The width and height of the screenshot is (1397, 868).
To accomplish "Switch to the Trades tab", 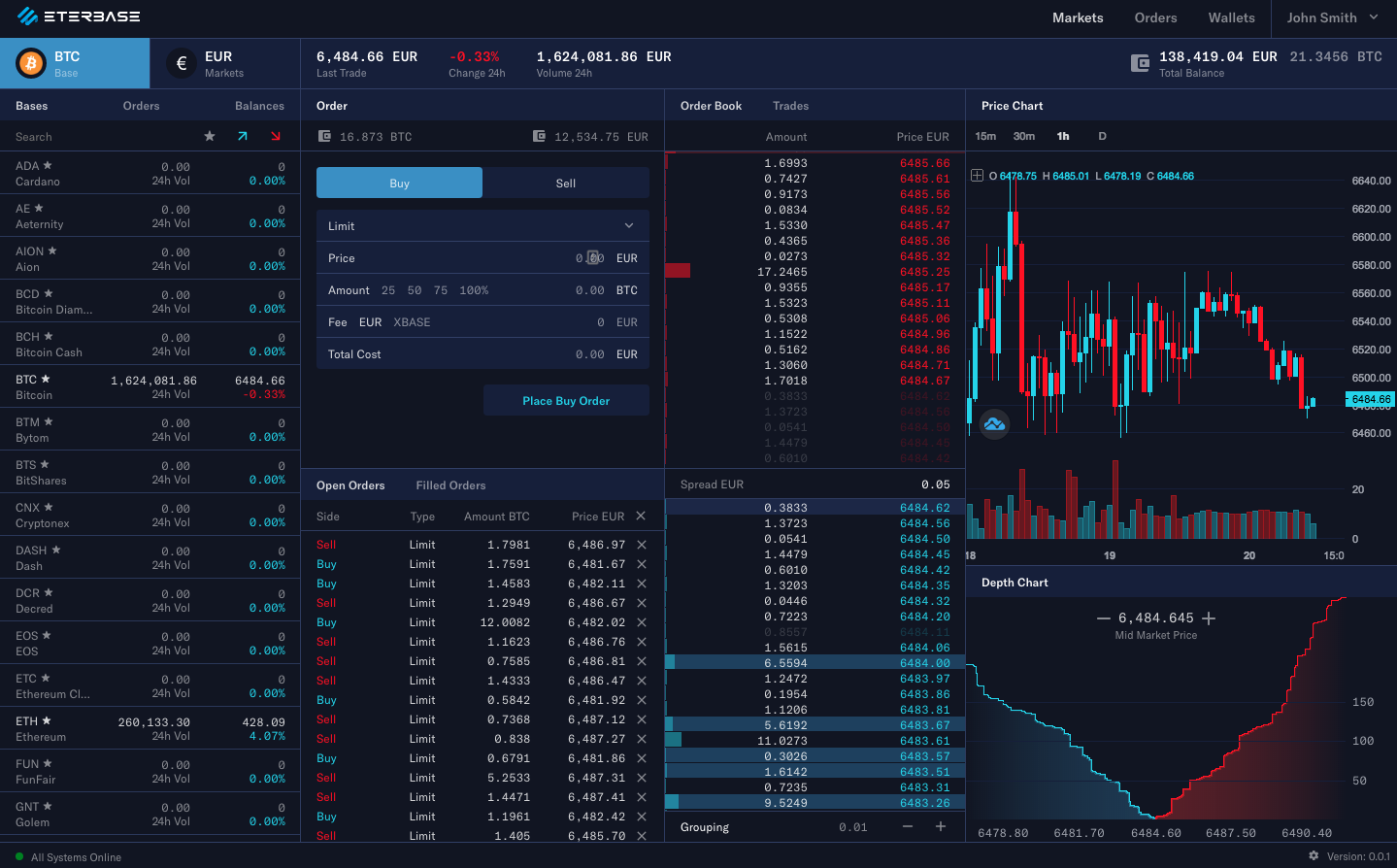I will (790, 106).
